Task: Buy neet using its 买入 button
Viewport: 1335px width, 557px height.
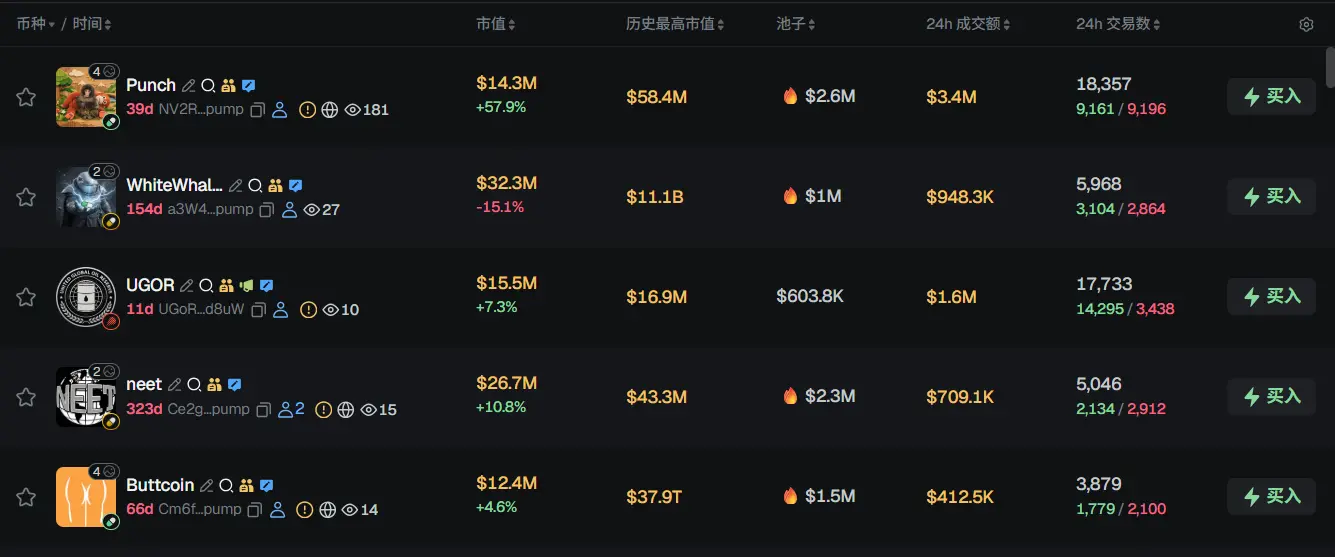Action: point(1271,397)
